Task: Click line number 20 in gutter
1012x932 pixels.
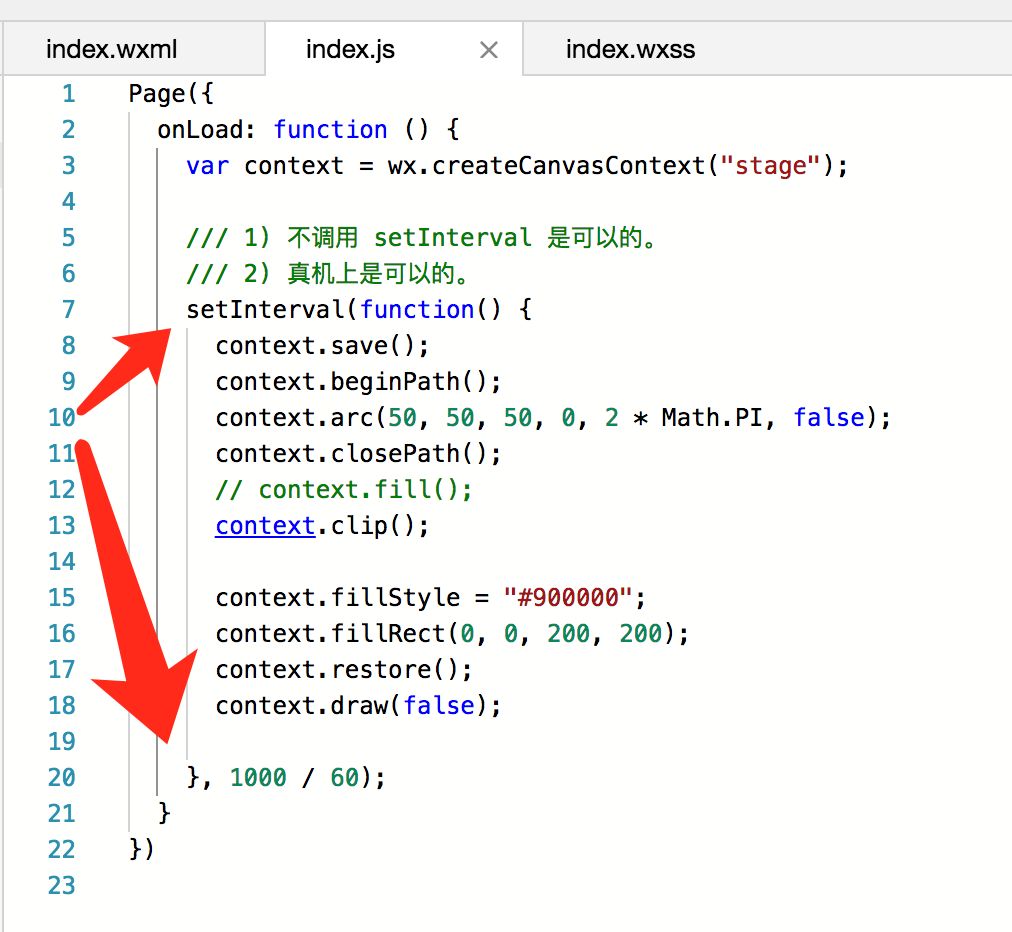Action: 62,777
